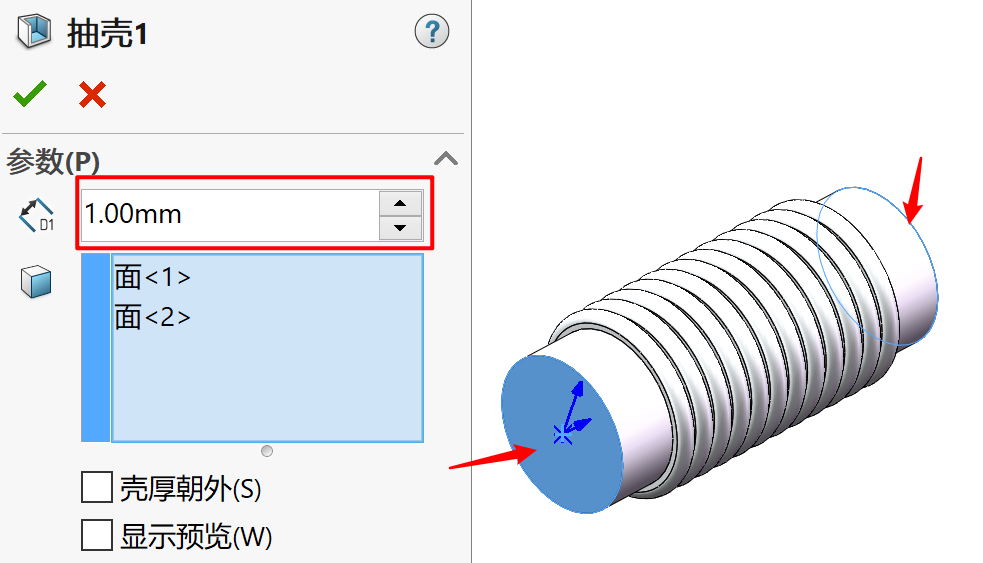The image size is (983, 563).
Task: Select 面<2> in the face list
Action: click(x=152, y=317)
